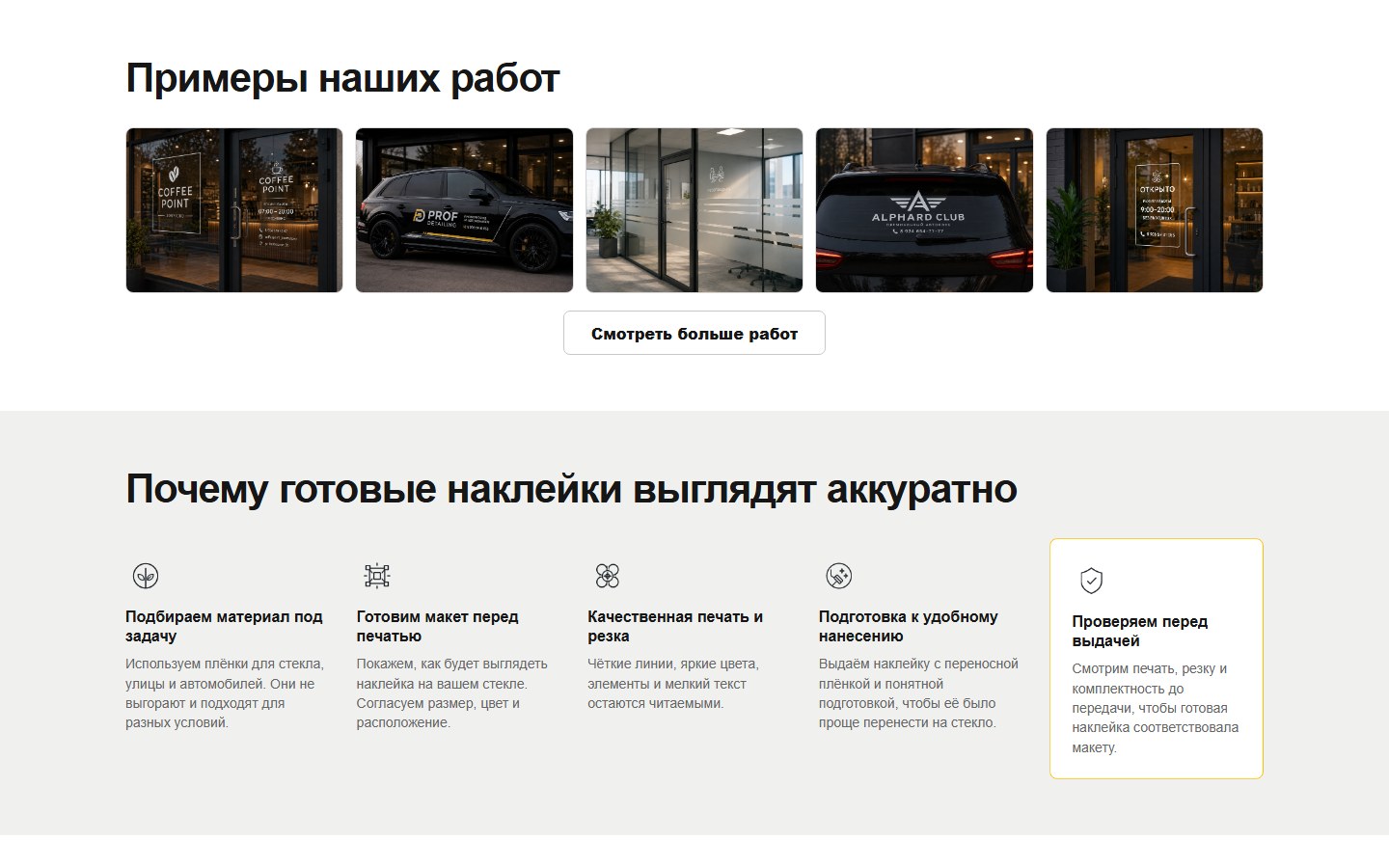Click the leaf icon above material selection
The height and width of the screenshot is (868, 1389).
click(x=146, y=576)
